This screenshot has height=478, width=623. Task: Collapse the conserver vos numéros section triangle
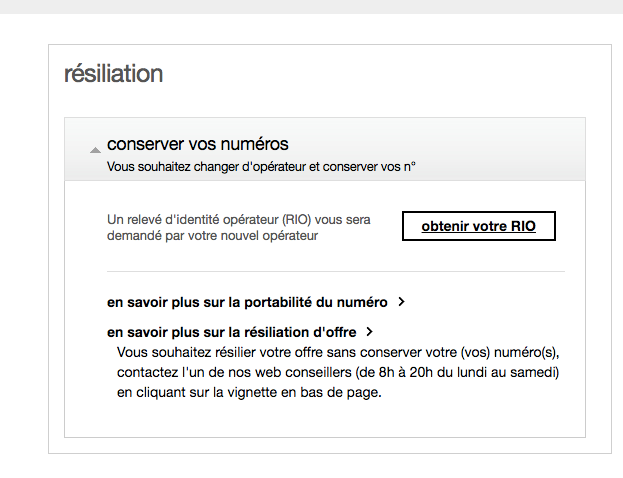[x=95, y=150]
